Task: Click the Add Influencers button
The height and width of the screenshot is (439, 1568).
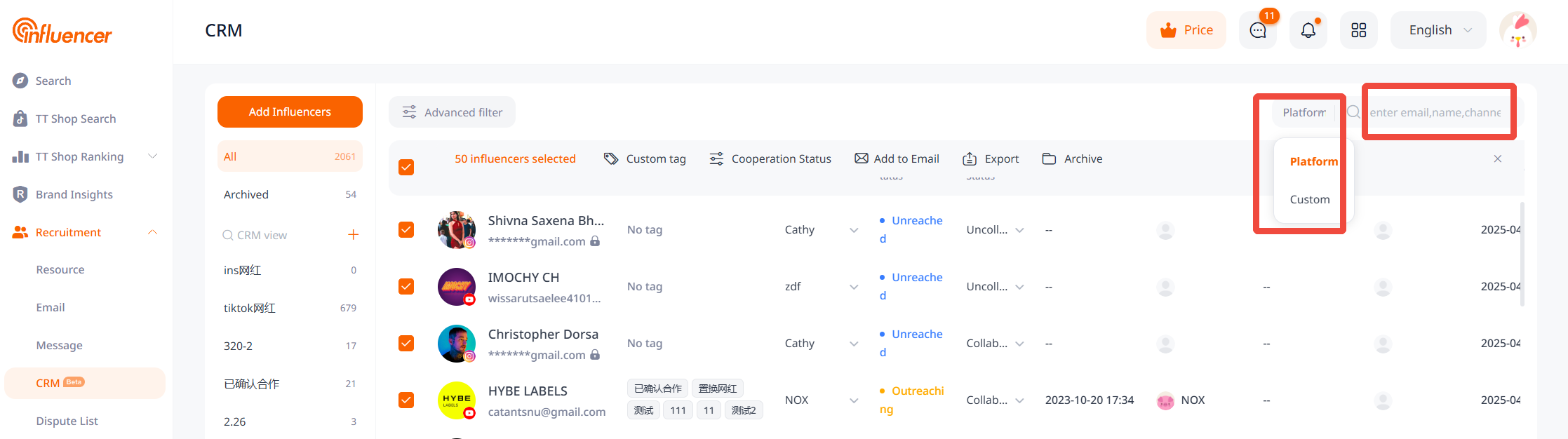Action: (x=290, y=112)
